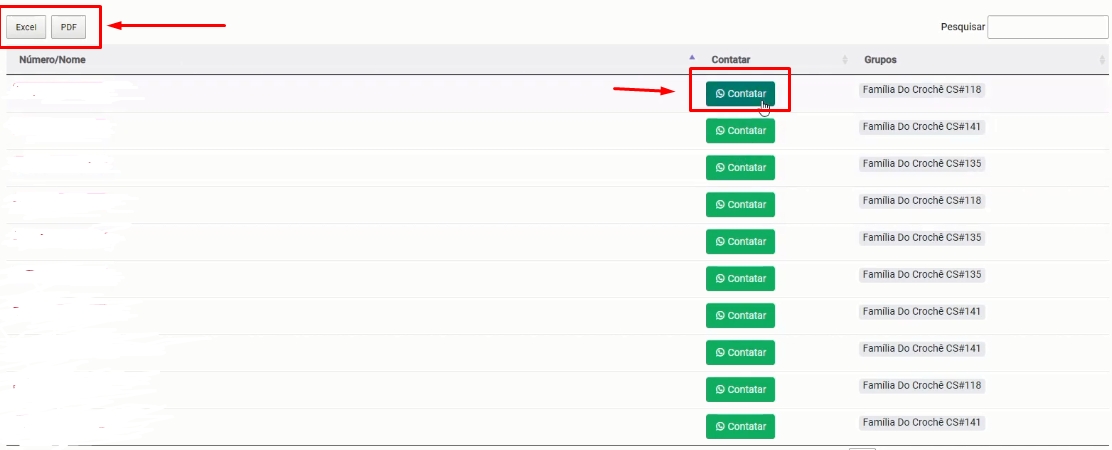Screen dimensions: 1112x450
Task: Click the CS#118 group tag in first row
Action: [x=922, y=90]
